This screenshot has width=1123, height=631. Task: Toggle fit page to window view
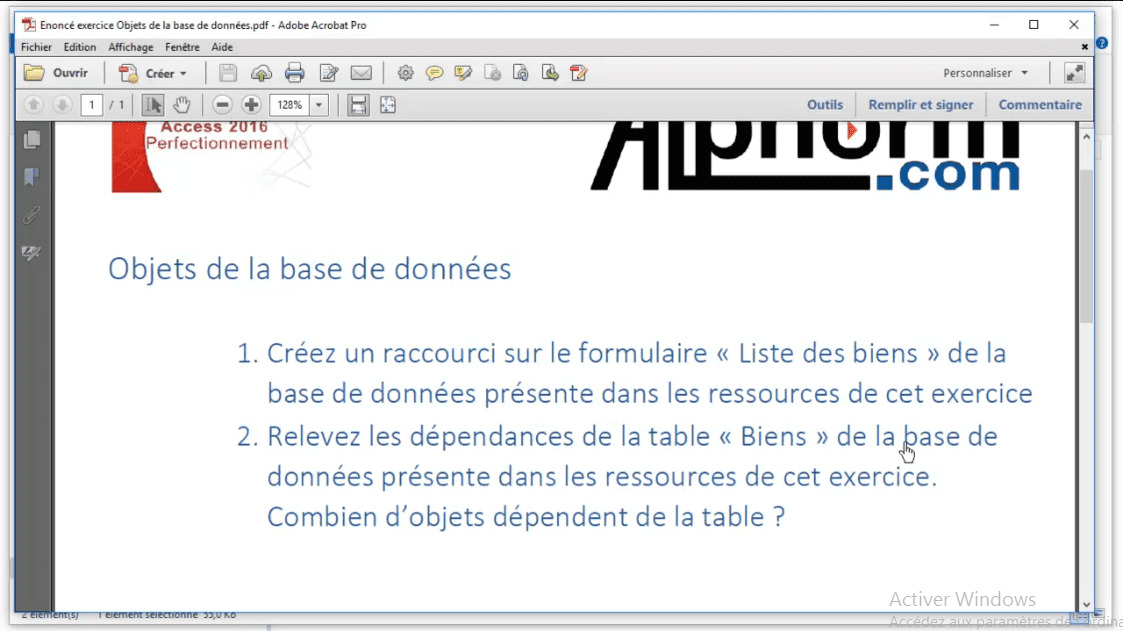tap(388, 104)
